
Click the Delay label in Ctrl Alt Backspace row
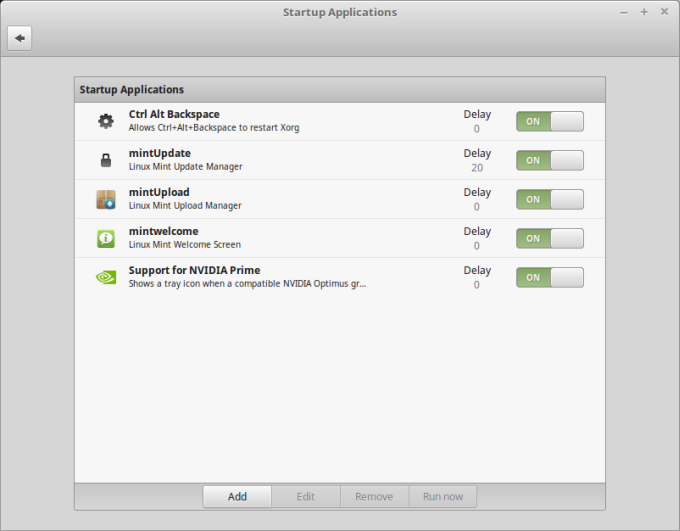coord(477,115)
